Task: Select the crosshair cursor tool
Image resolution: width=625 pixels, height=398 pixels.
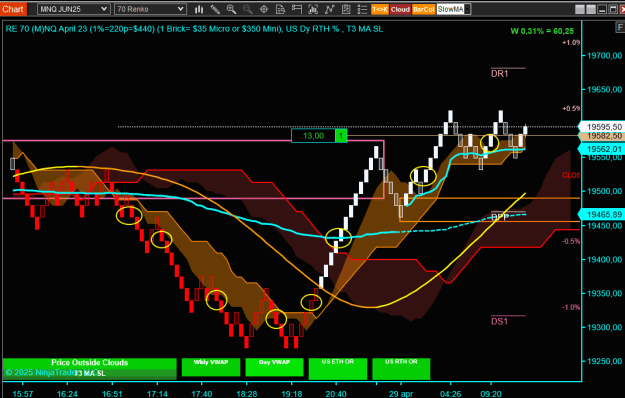Action: pos(264,9)
